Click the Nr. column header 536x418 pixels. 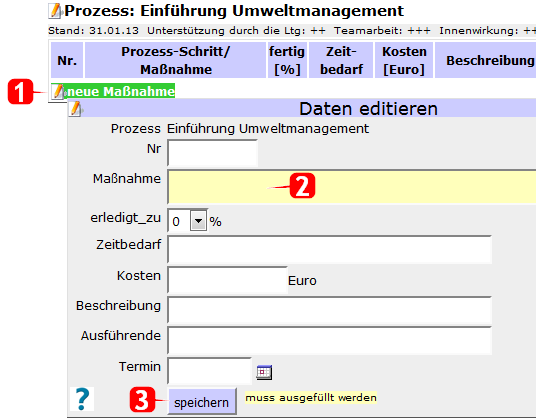[67, 60]
